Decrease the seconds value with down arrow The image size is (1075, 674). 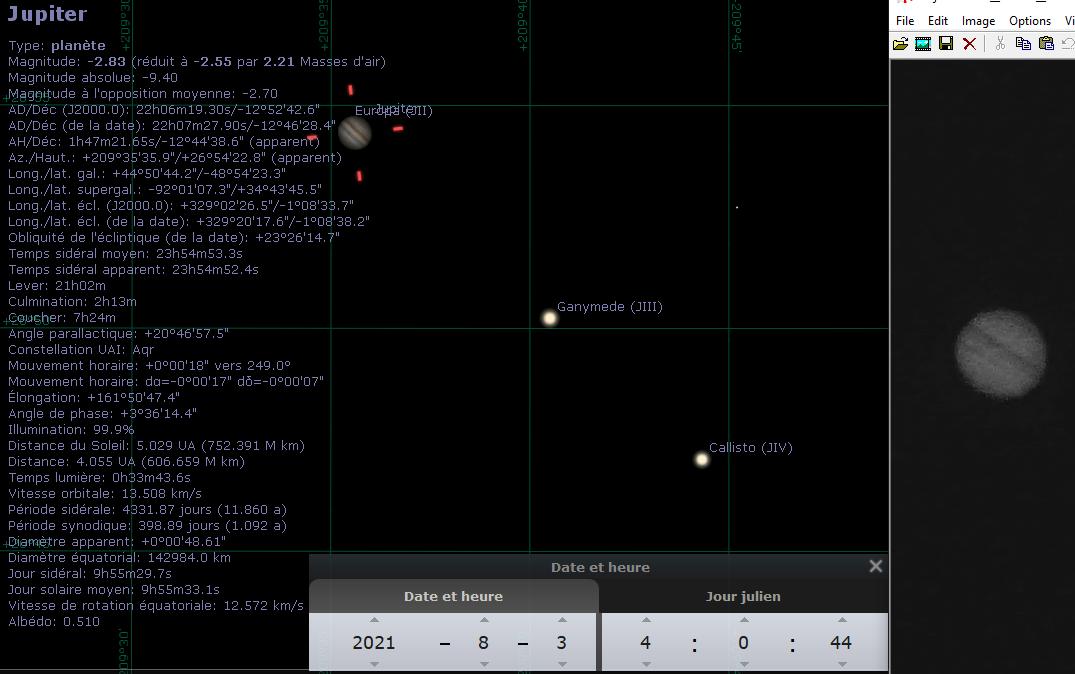842,664
